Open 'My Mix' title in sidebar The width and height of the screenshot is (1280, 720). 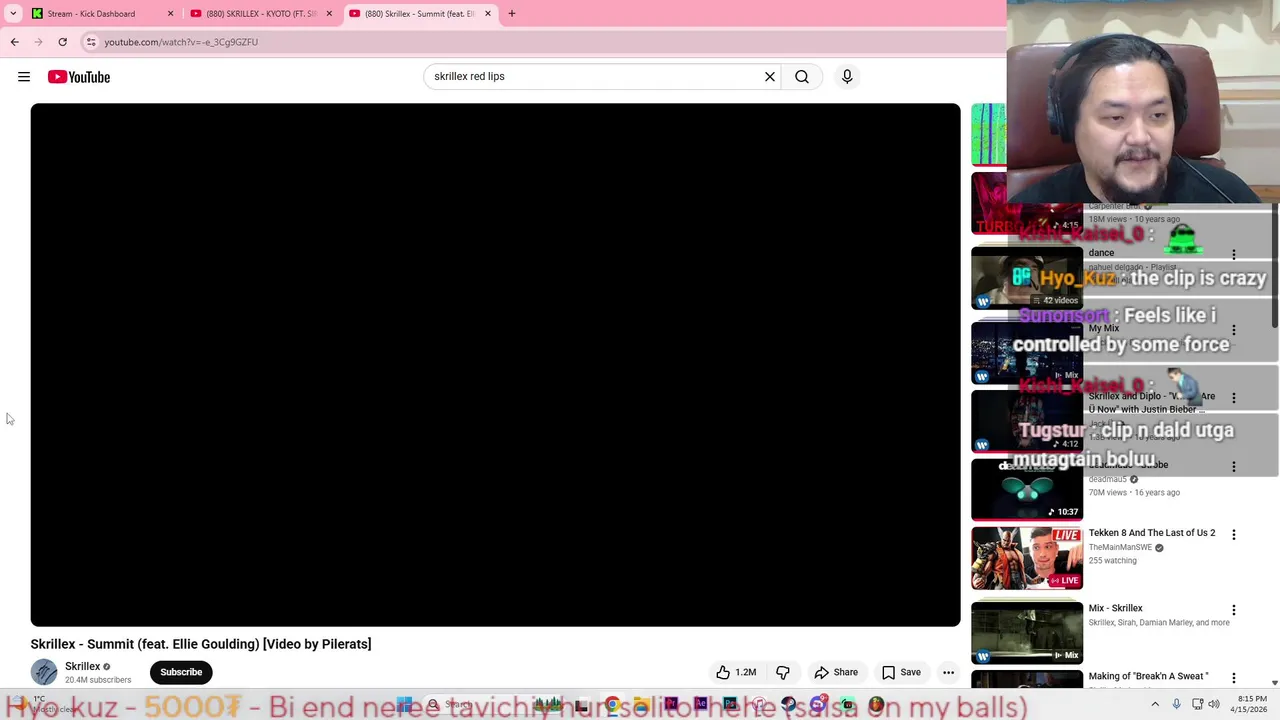(1104, 328)
